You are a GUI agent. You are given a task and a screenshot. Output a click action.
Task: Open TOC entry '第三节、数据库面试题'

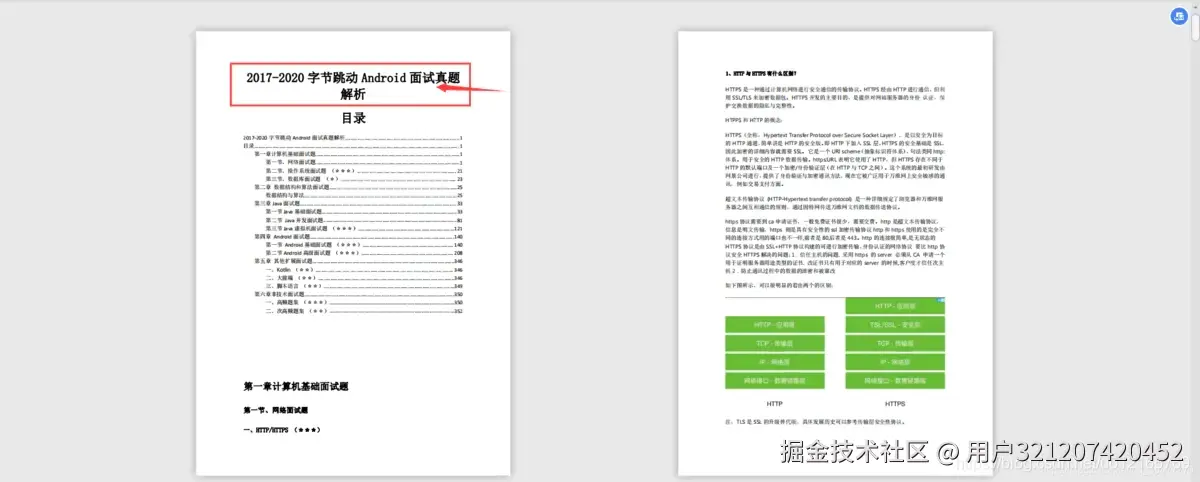(362, 178)
